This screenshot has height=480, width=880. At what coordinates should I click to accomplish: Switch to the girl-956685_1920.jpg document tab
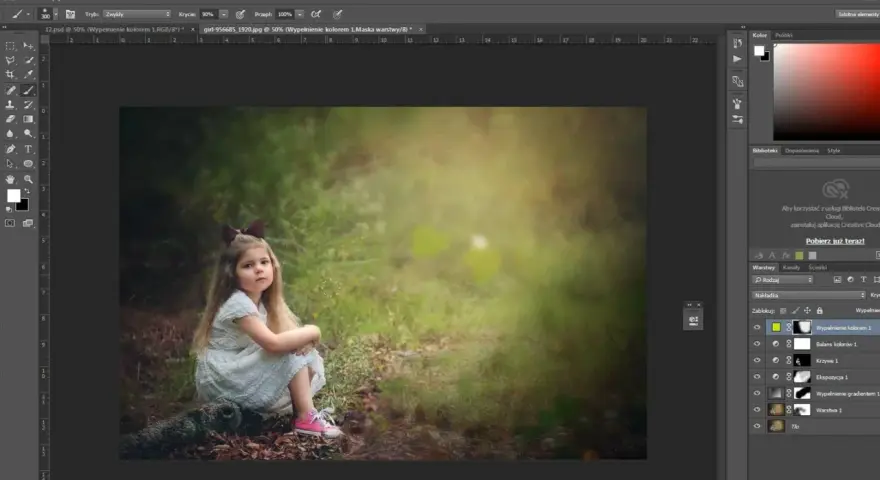tap(308, 29)
